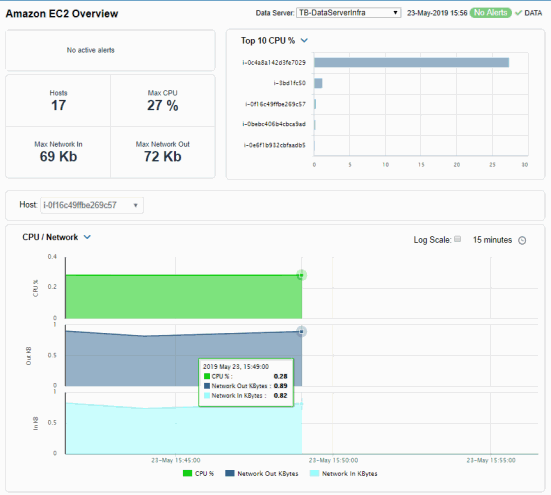The height and width of the screenshot is (495, 551).
Task: Click host label i-0f16c49ffbe269c57 in chart
Action: pyautogui.click(x=276, y=104)
